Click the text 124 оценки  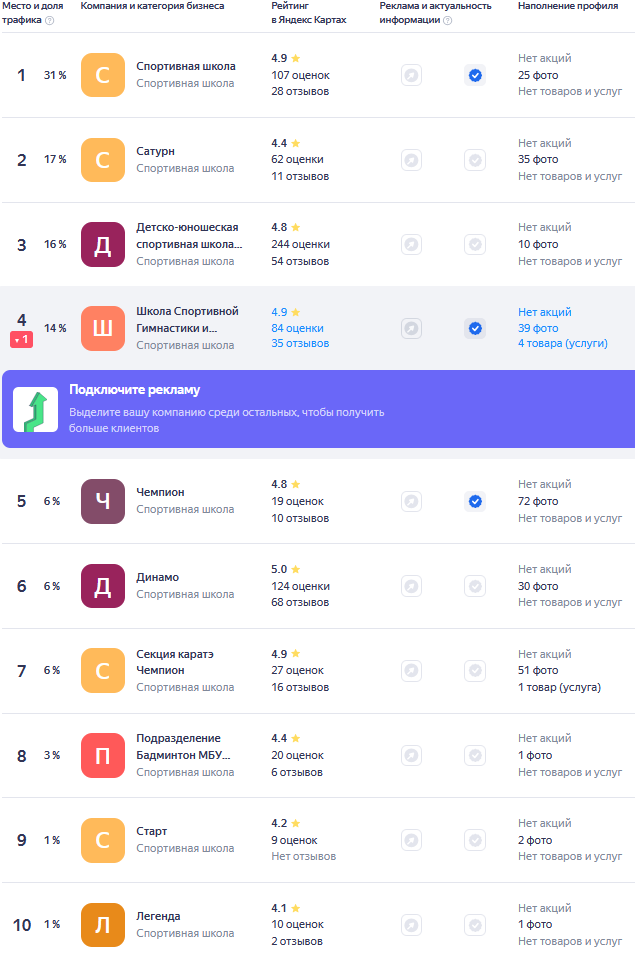coord(300,586)
